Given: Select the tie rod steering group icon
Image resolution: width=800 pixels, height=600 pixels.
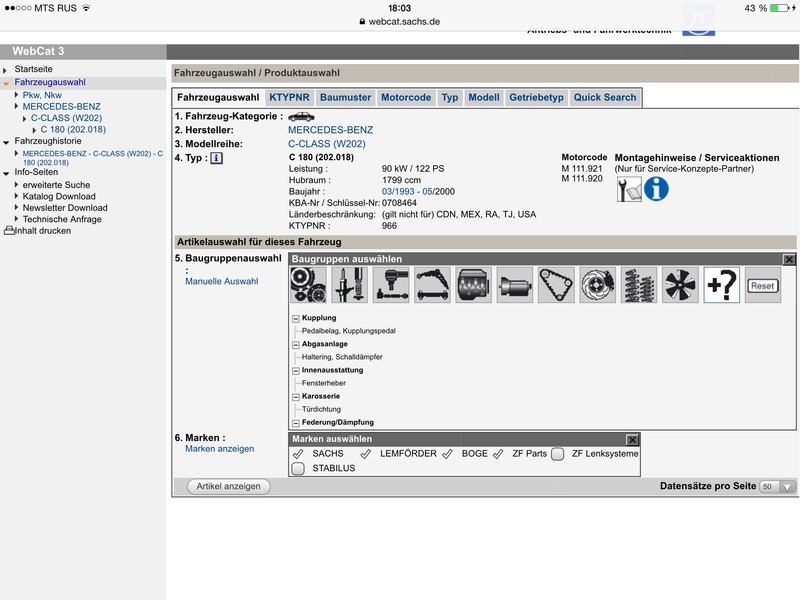Looking at the screenshot, I should [x=391, y=285].
